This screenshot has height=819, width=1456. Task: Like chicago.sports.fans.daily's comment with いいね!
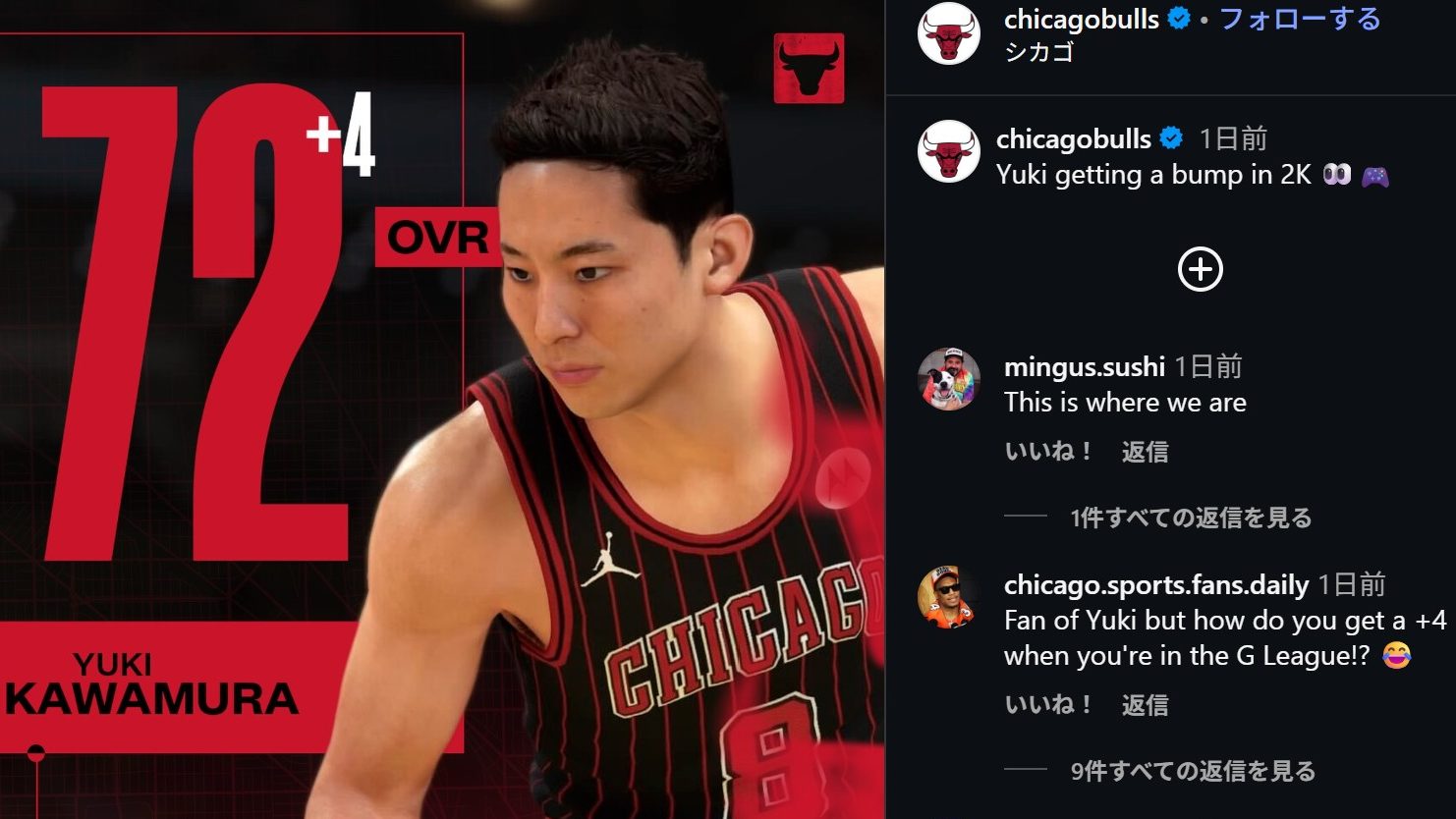(x=1048, y=705)
